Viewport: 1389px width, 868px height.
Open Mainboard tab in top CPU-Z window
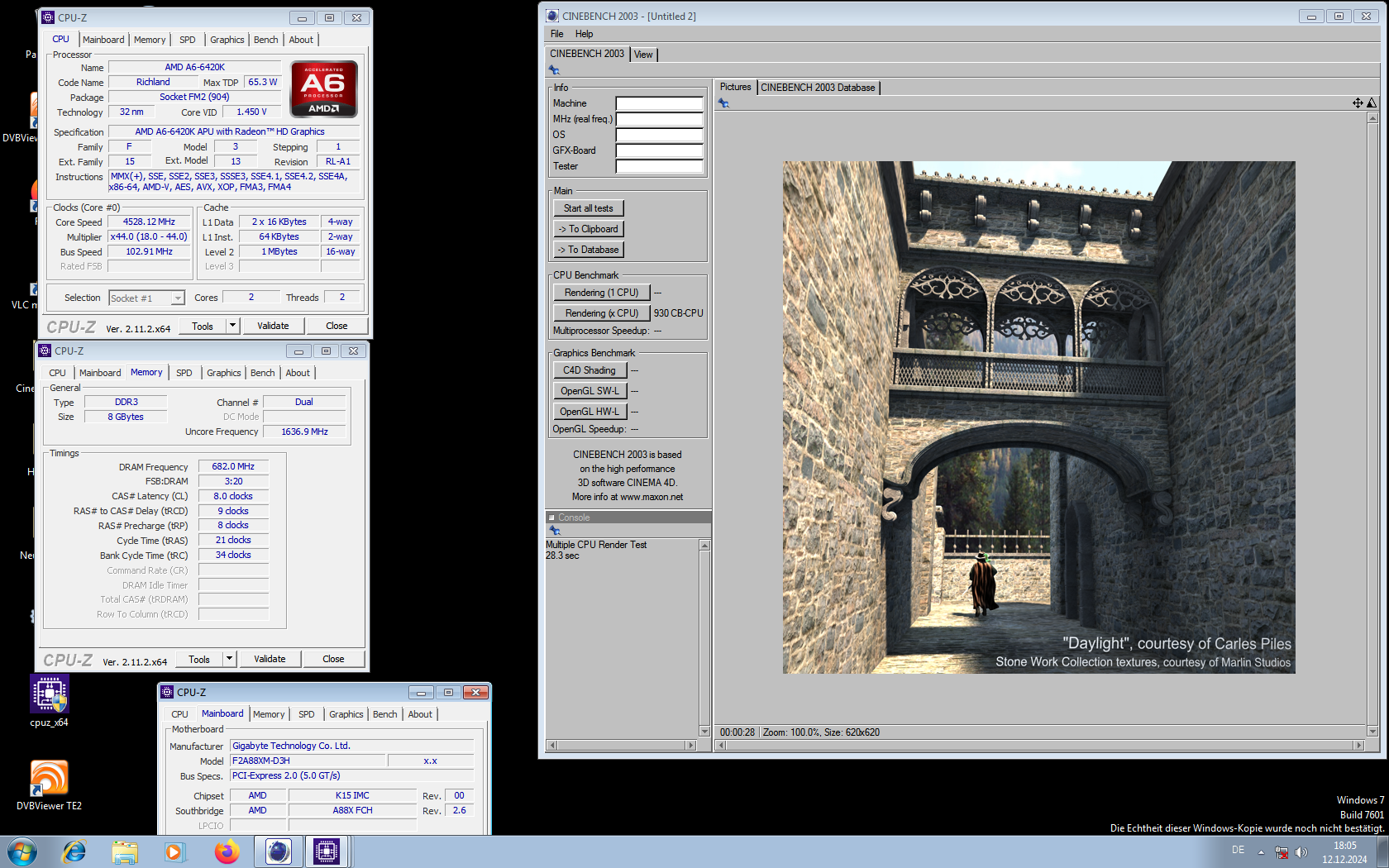[103, 40]
